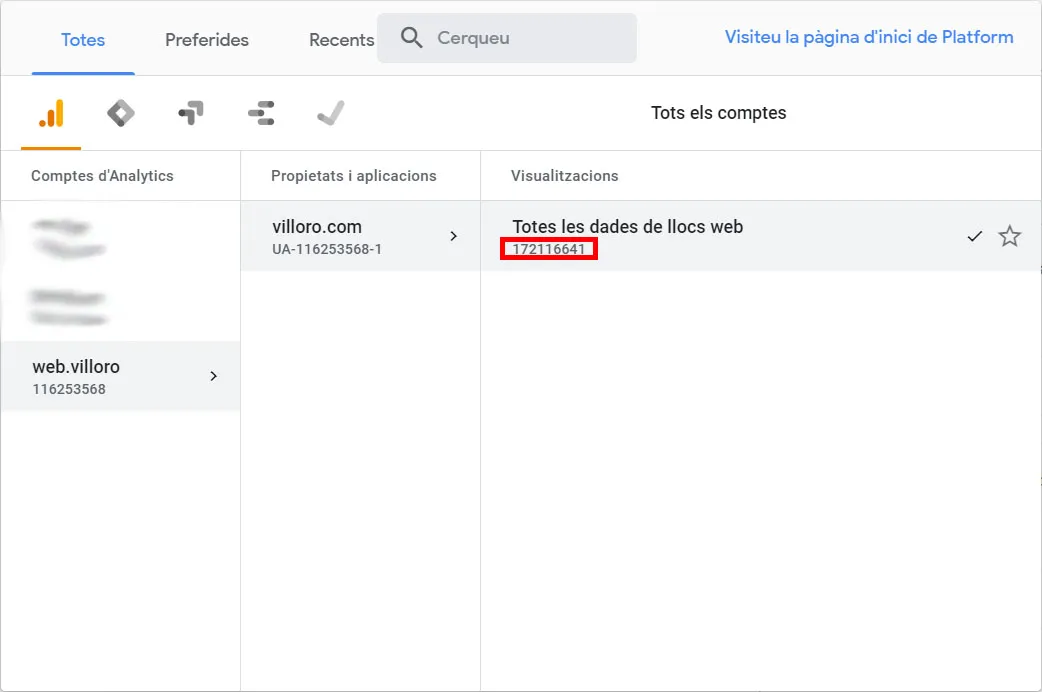The image size is (1042, 692).
Task: Open 'Tots els comptes' selector
Action: pyautogui.click(x=718, y=113)
